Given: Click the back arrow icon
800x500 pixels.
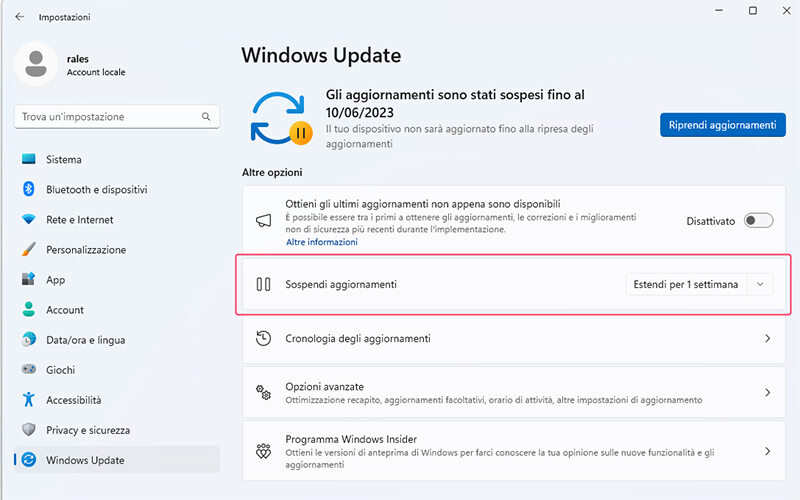Looking at the screenshot, I should (19, 17).
